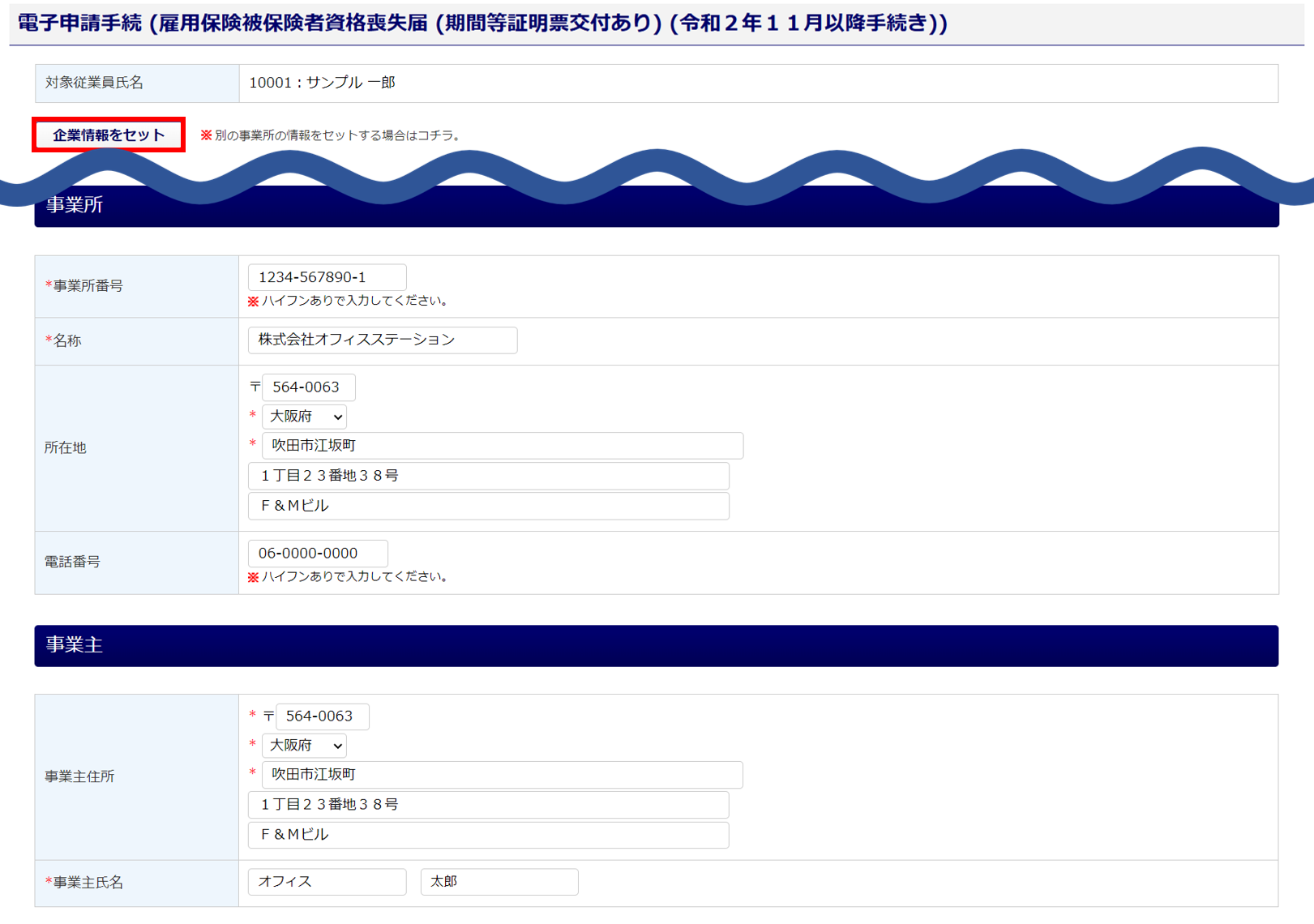
Task: Click the 電話番号 row label
Action: pyautogui.click(x=72, y=563)
